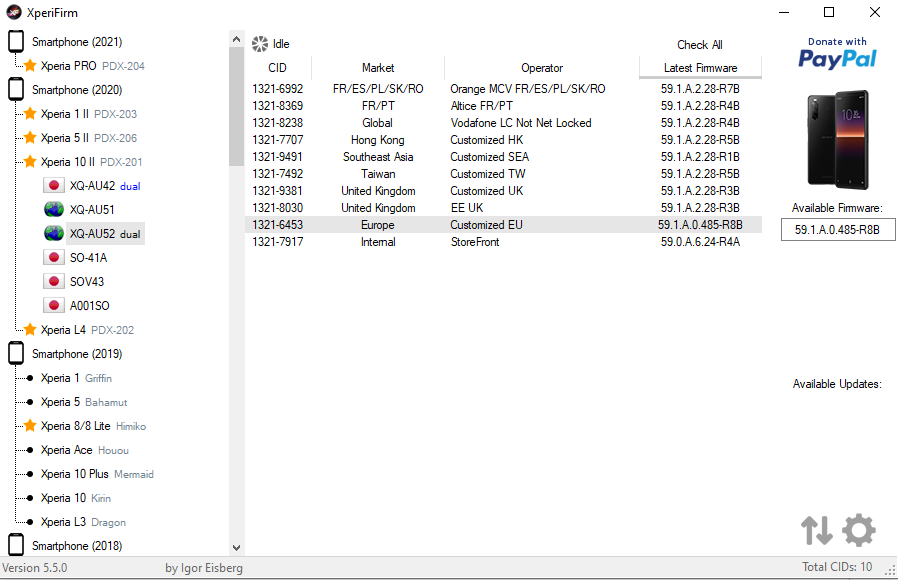The image size is (898, 580).
Task: Click the phone icon beside Smartphone (2021)
Action: 16,42
